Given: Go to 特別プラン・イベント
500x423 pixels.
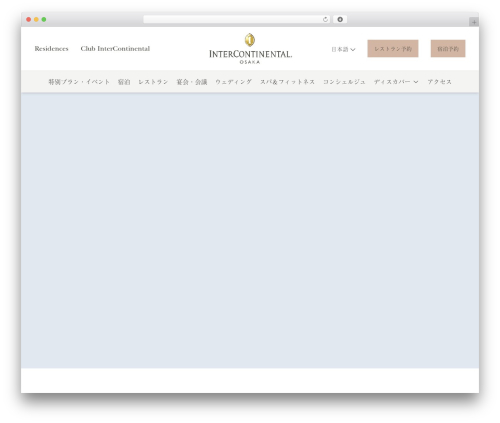Looking at the screenshot, I should tap(79, 82).
